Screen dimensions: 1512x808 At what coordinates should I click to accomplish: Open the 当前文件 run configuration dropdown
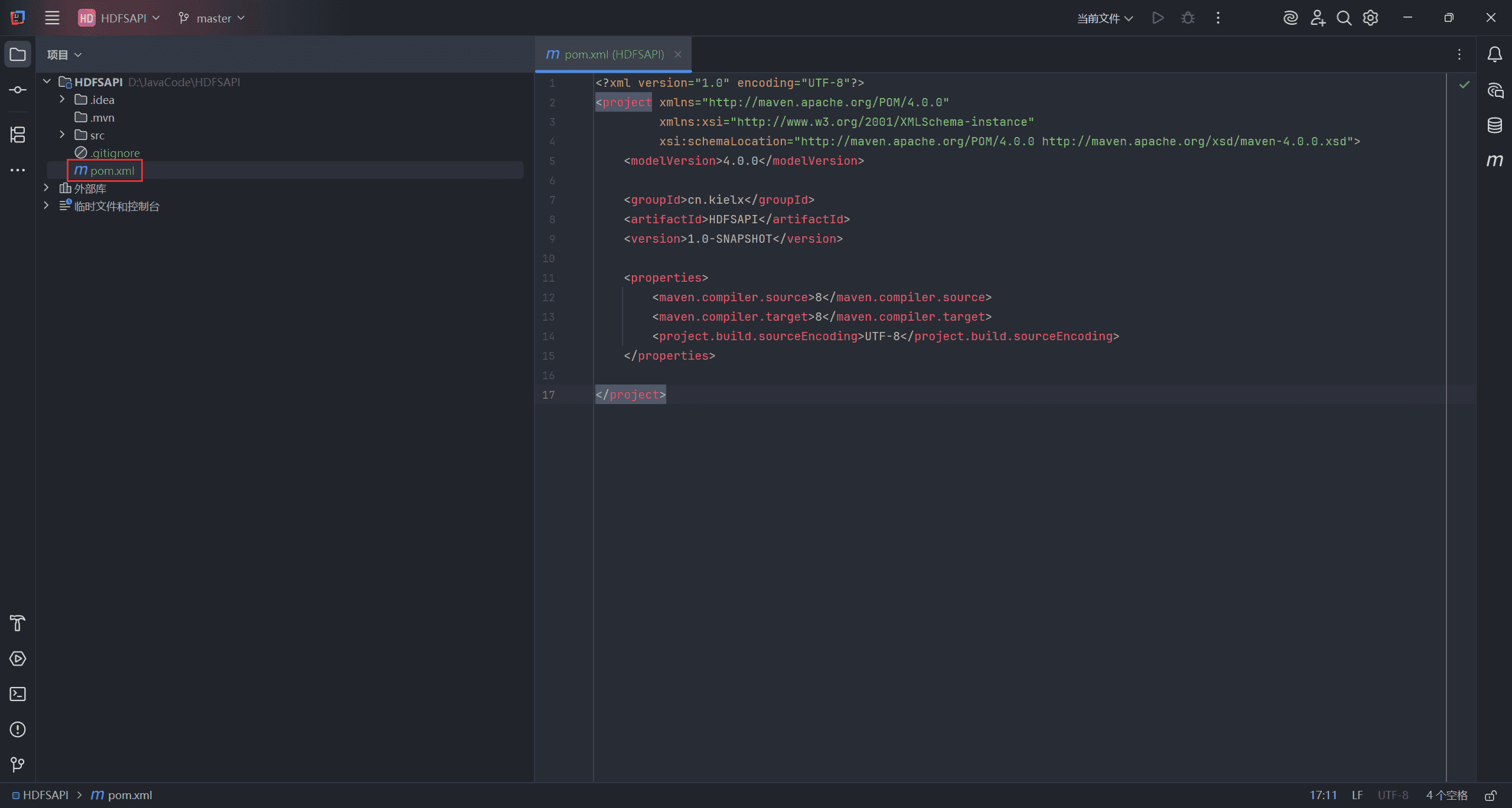1104,18
